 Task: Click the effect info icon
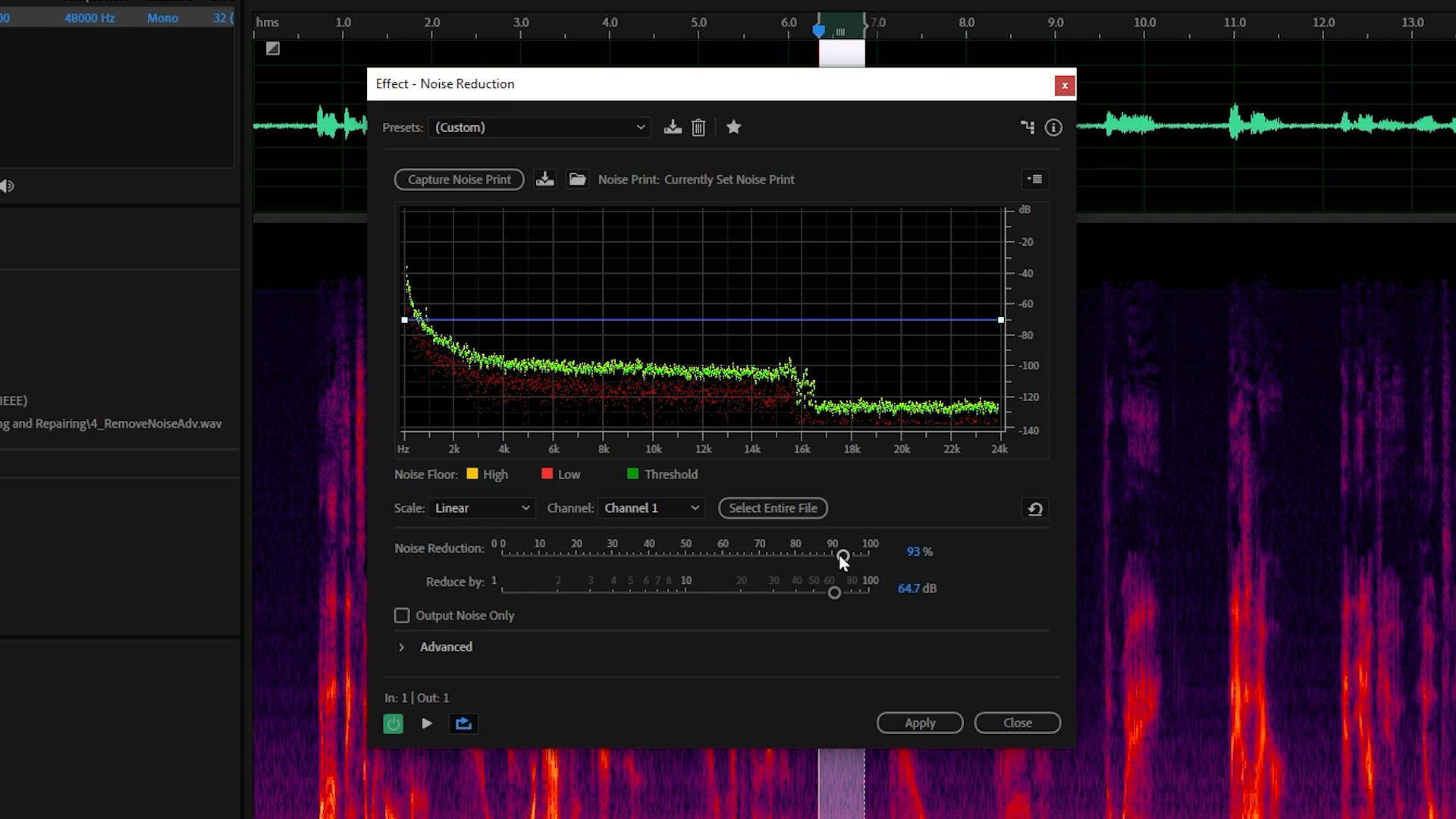1053,127
